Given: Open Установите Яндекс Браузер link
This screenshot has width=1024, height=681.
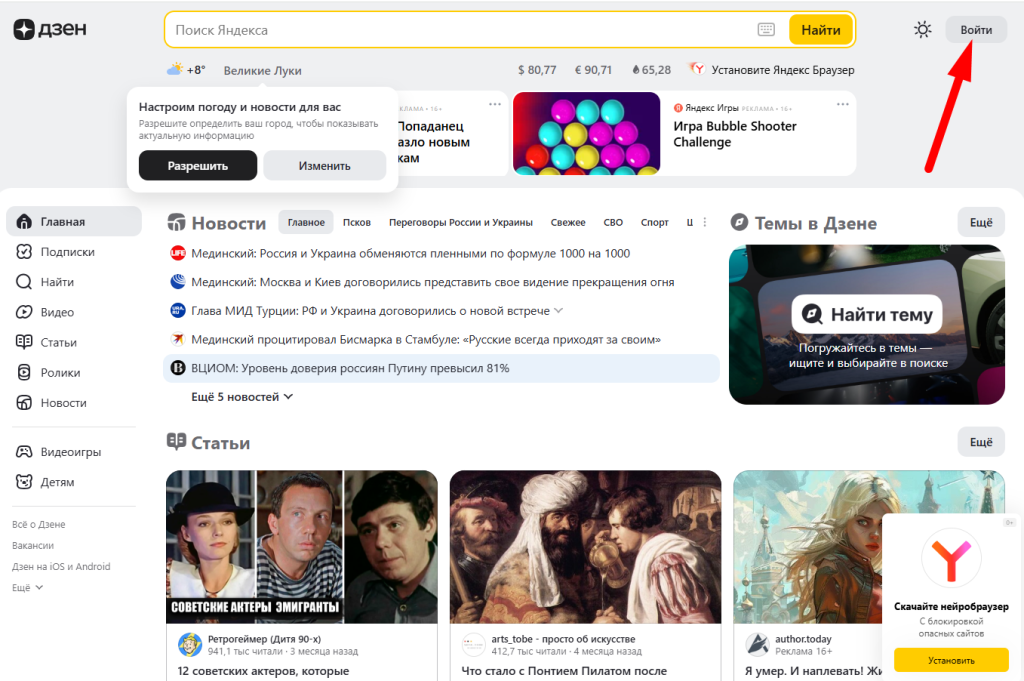Looking at the screenshot, I should (782, 70).
